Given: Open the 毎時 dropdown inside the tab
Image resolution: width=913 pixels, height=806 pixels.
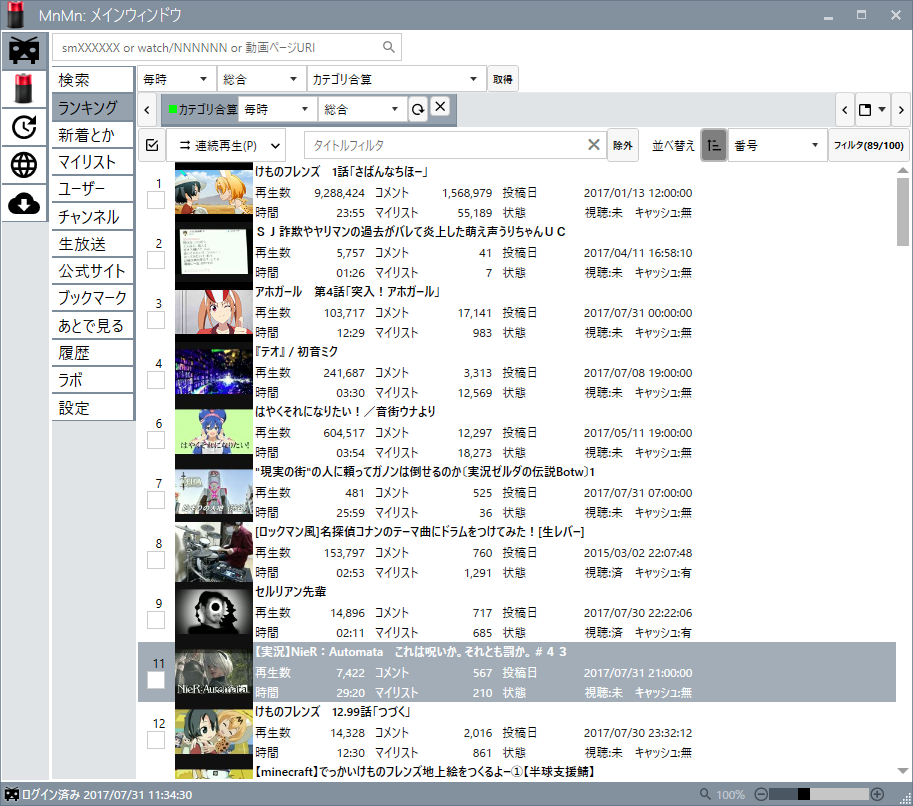Looking at the screenshot, I should [277, 109].
